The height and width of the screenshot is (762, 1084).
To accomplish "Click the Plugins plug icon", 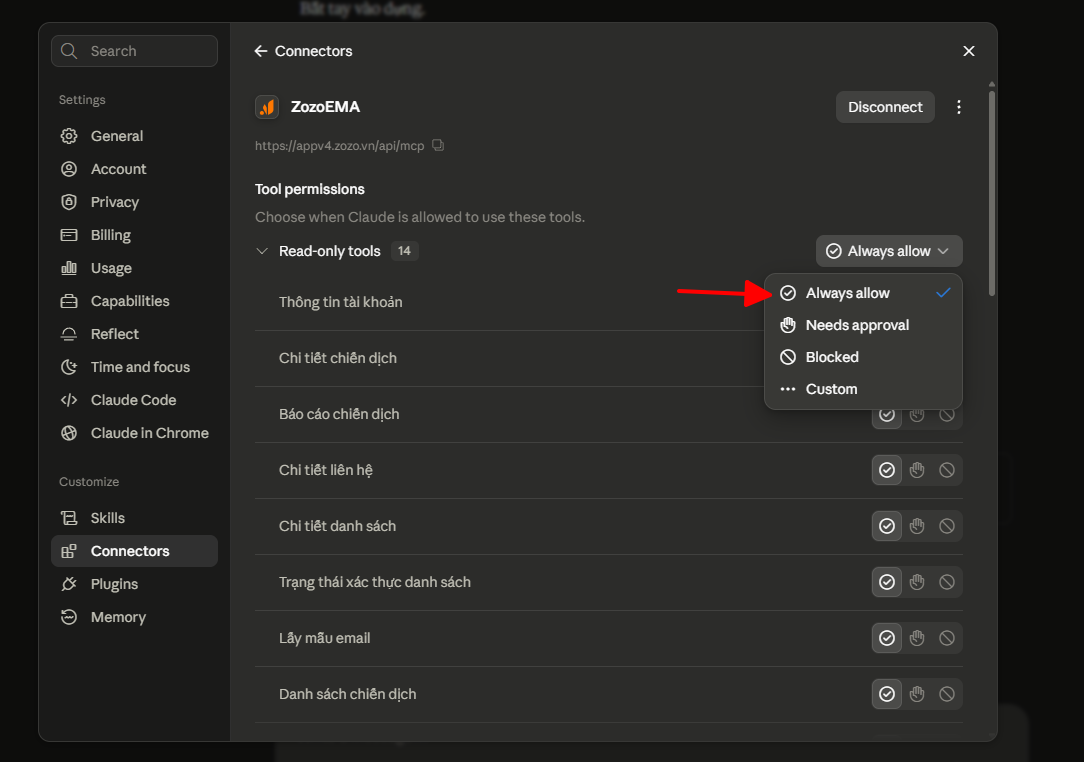I will tap(69, 584).
